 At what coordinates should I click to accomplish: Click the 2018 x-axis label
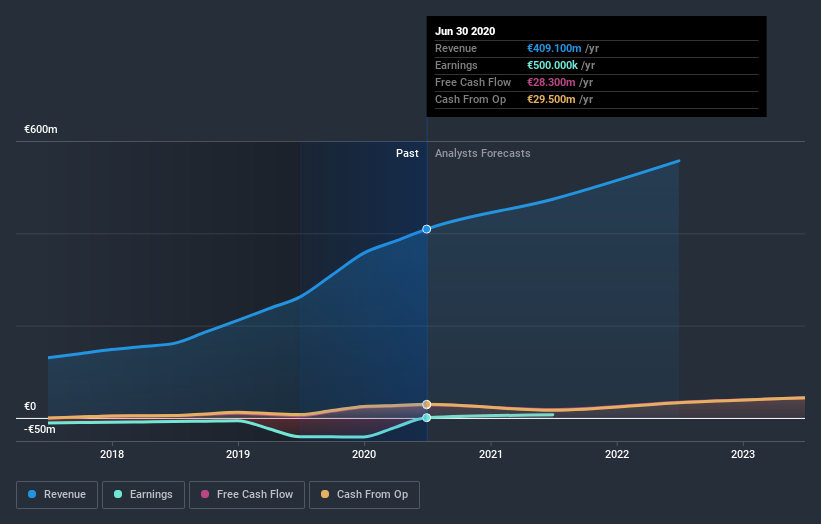coord(112,454)
